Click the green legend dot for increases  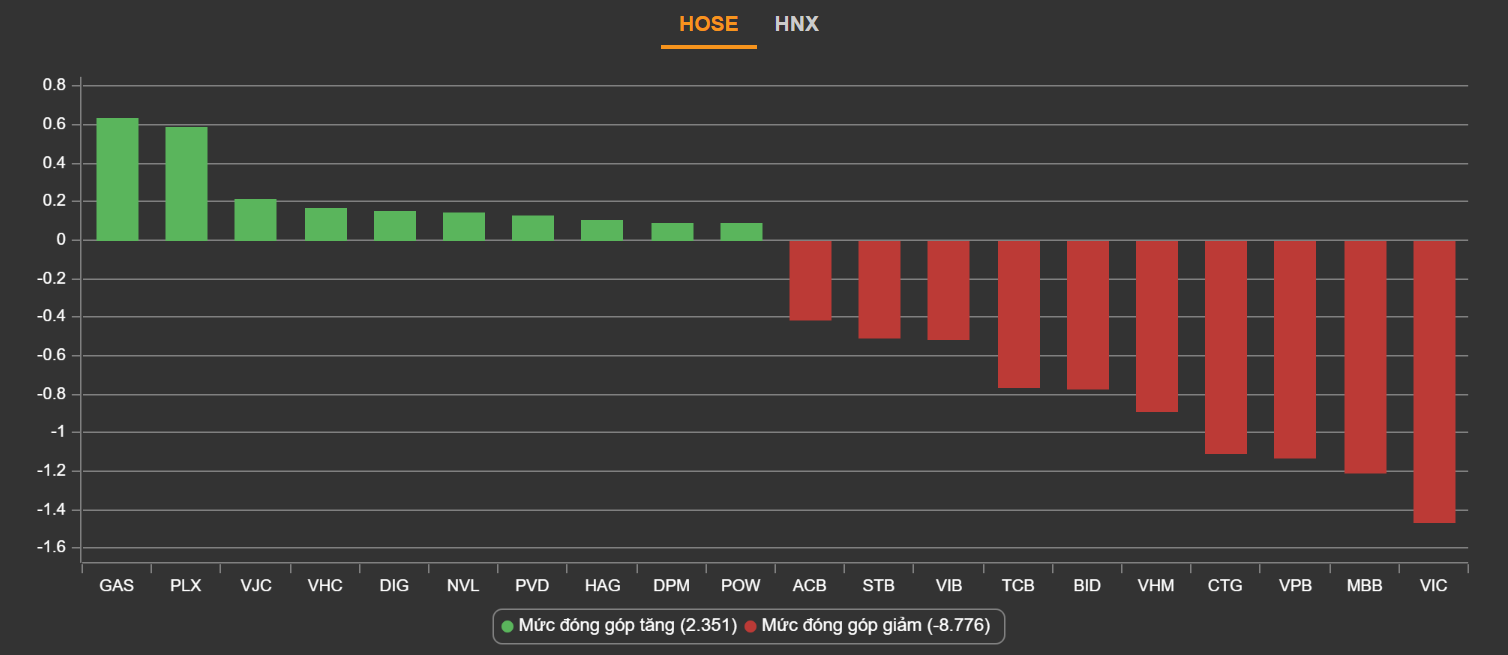tap(507, 626)
